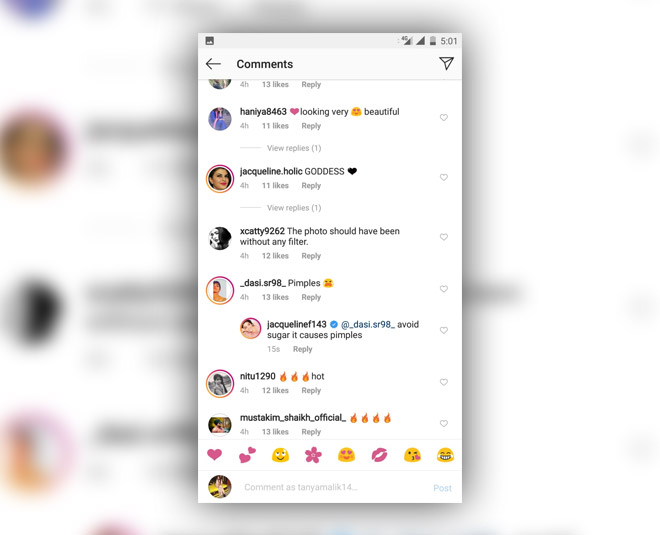Insert the kiss lips emoji
660x535 pixels.
(379, 455)
